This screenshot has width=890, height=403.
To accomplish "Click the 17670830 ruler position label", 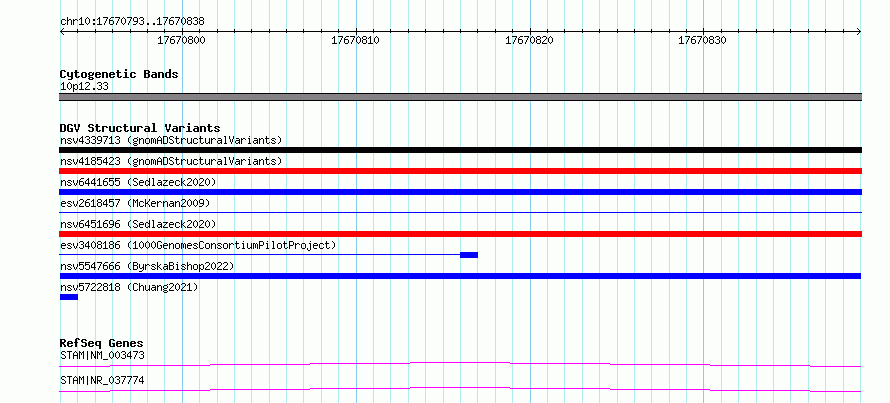I will pos(702,40).
